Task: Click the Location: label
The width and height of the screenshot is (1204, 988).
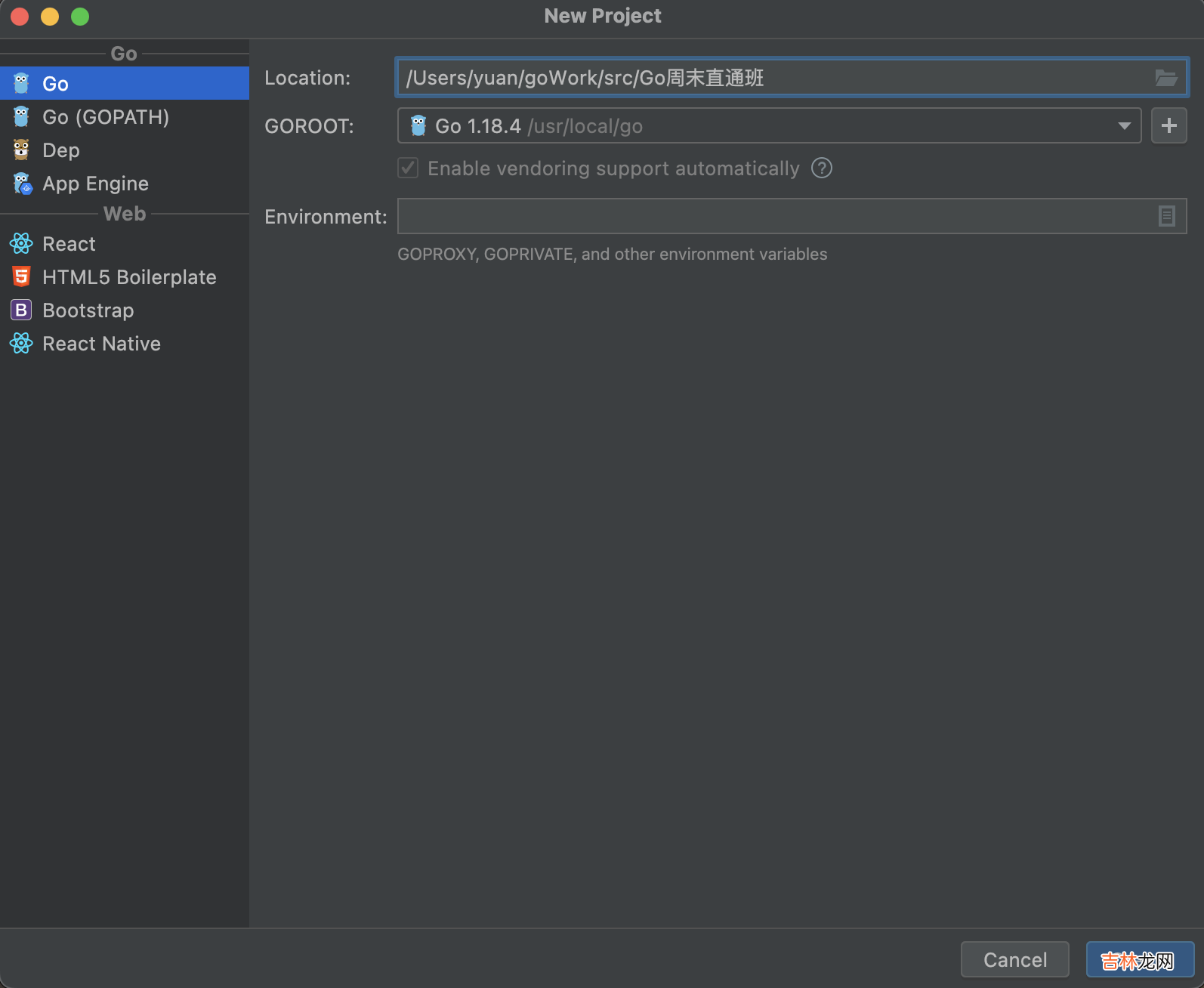Action: click(x=307, y=78)
